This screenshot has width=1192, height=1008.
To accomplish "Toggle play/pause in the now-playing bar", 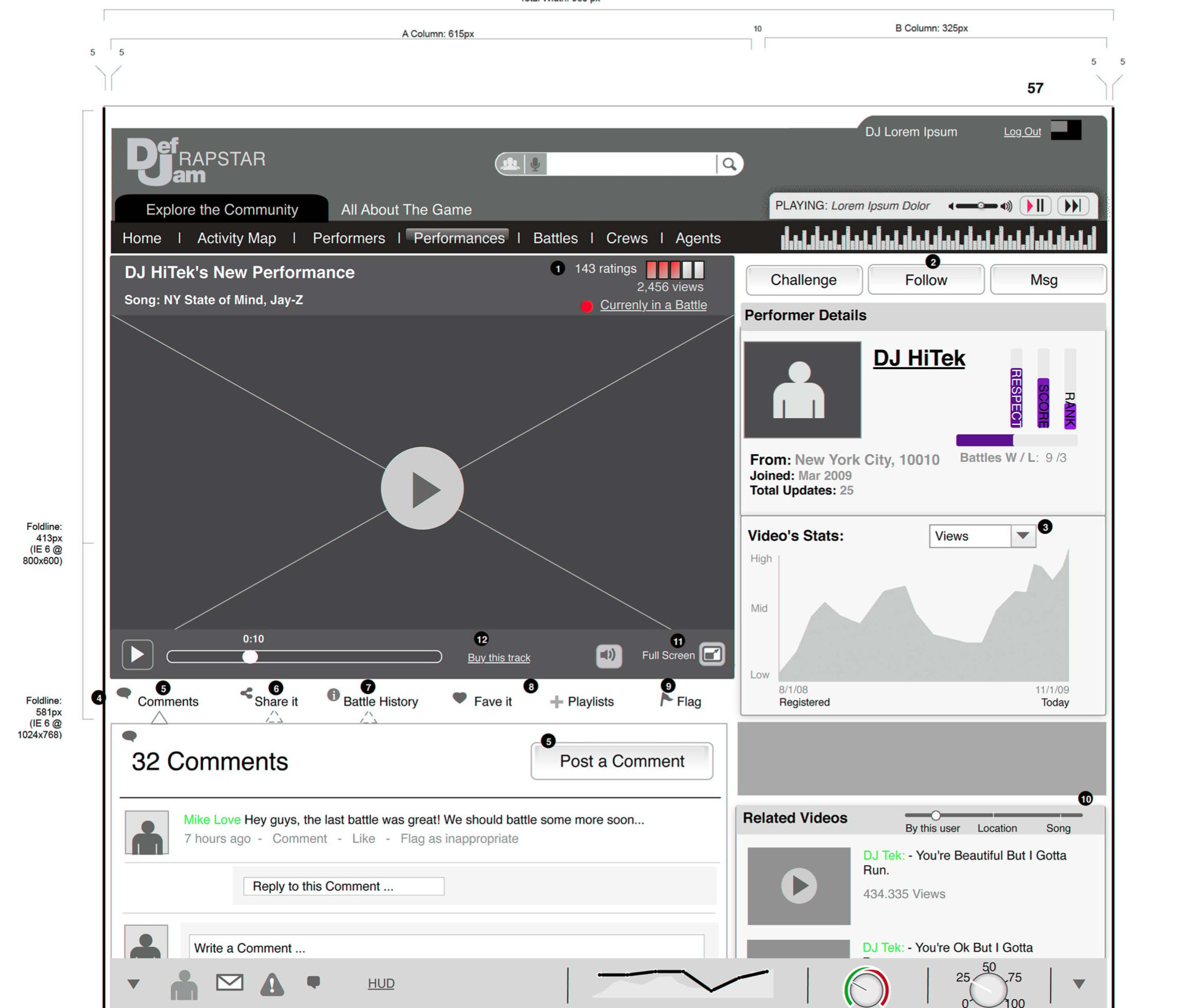I will click(1035, 206).
